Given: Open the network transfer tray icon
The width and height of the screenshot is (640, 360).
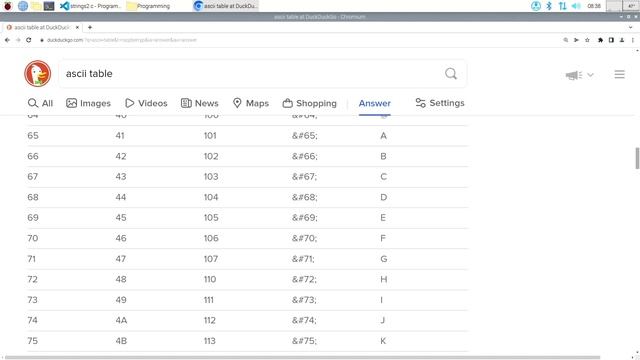Looking at the screenshot, I should [562, 6].
